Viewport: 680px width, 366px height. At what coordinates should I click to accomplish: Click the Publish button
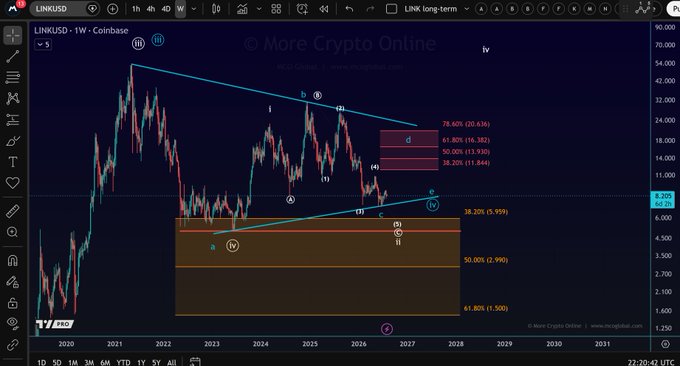[x=673, y=9]
